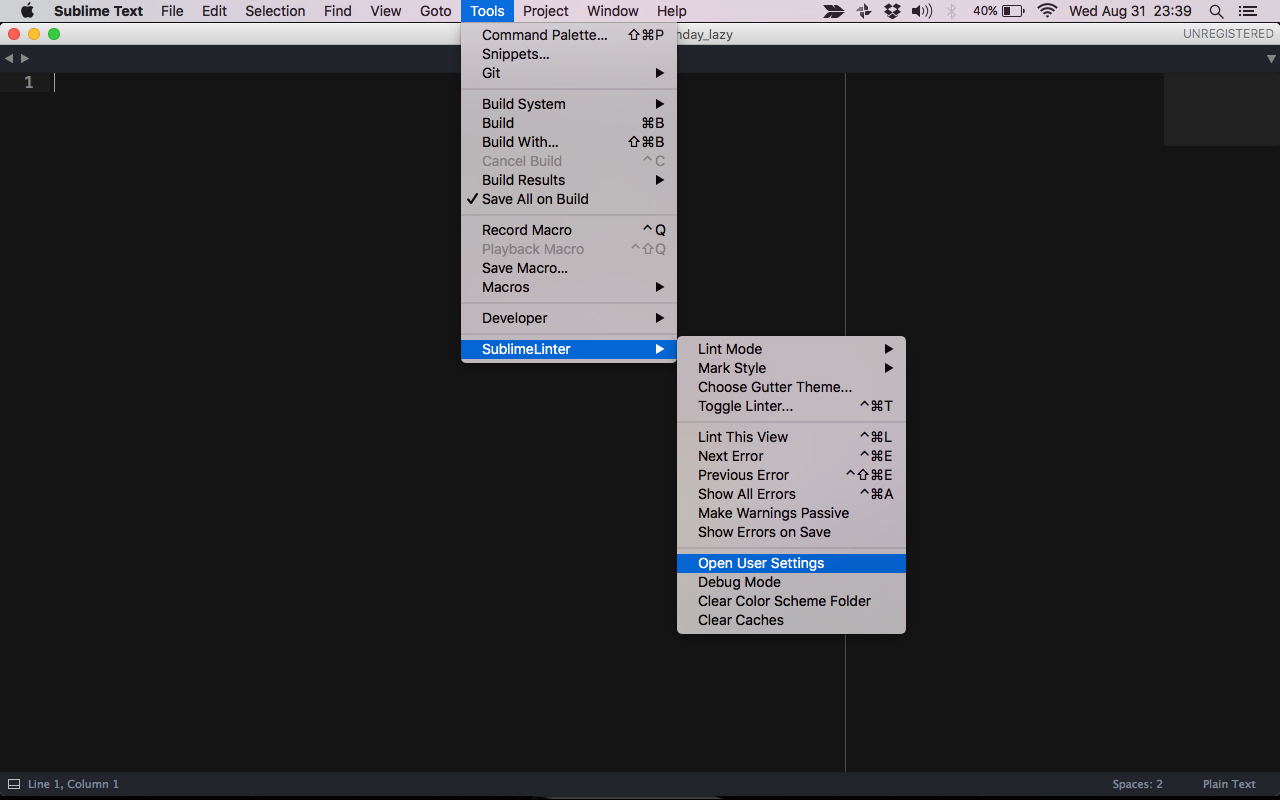Jump to Previous Error

click(x=791, y=475)
